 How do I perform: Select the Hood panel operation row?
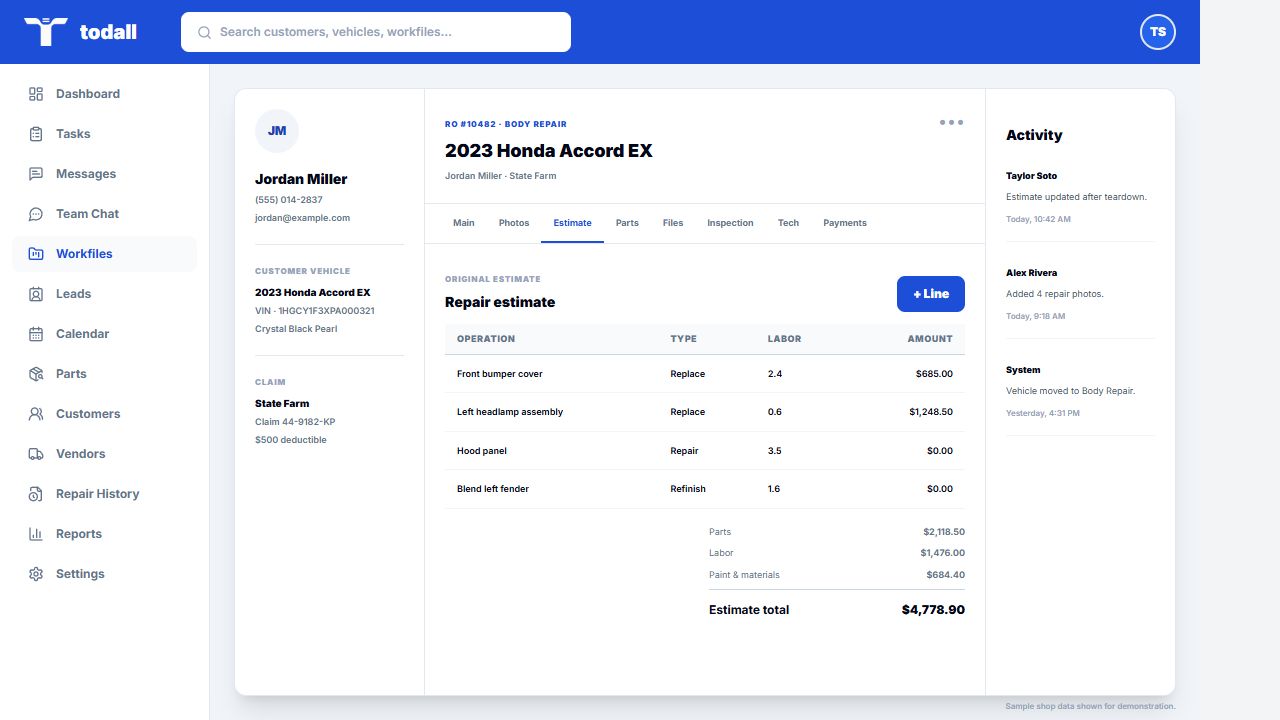click(x=705, y=451)
